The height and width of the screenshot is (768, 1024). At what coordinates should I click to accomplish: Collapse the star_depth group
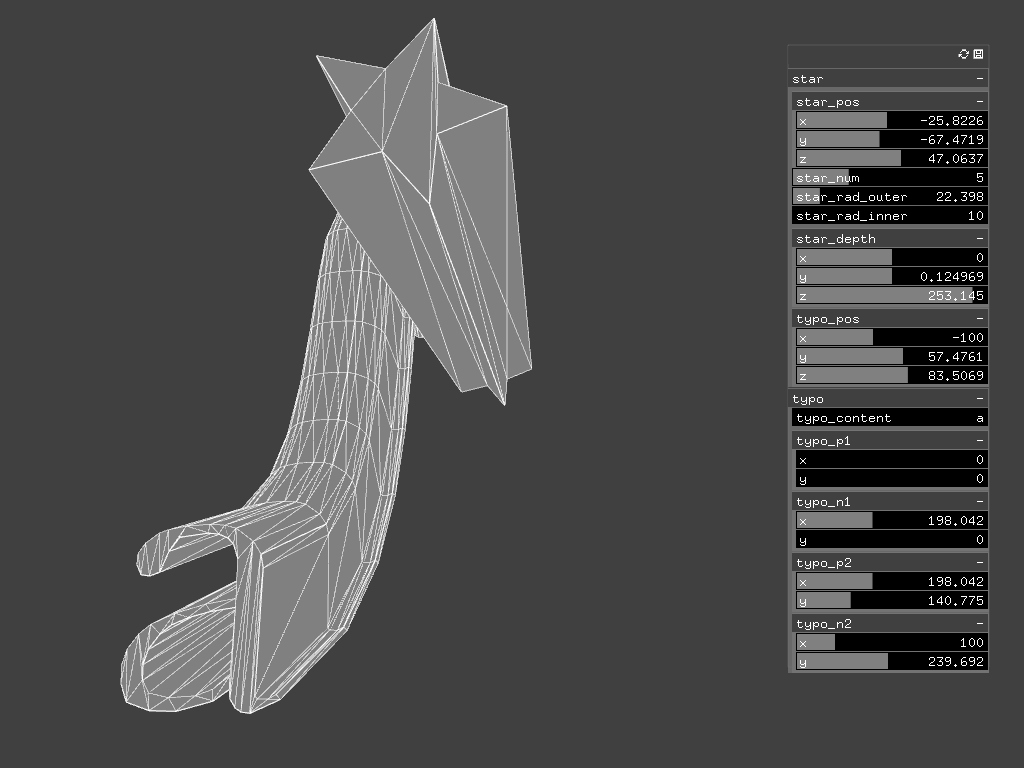(980, 238)
